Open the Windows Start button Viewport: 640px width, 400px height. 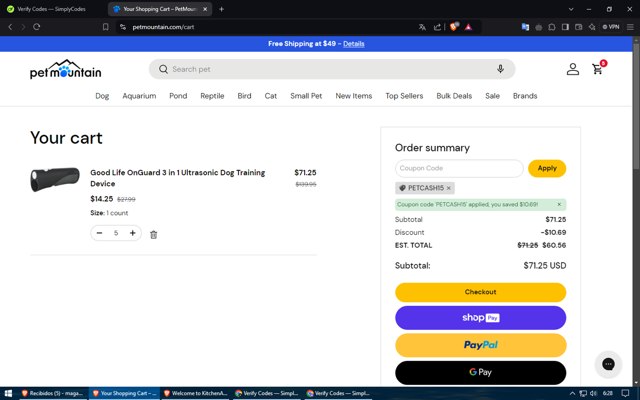pos(8,393)
